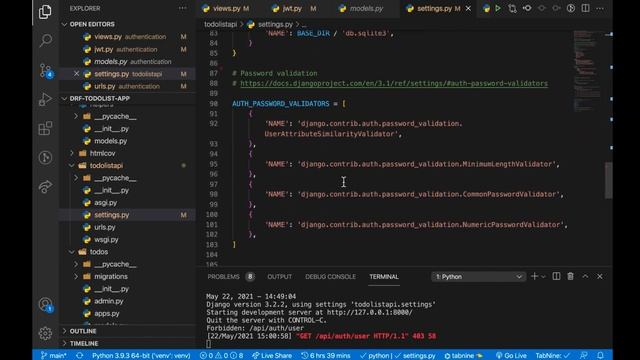Click the notifications bell in the status bar
This screenshot has height=360, width=640.
[600, 355]
